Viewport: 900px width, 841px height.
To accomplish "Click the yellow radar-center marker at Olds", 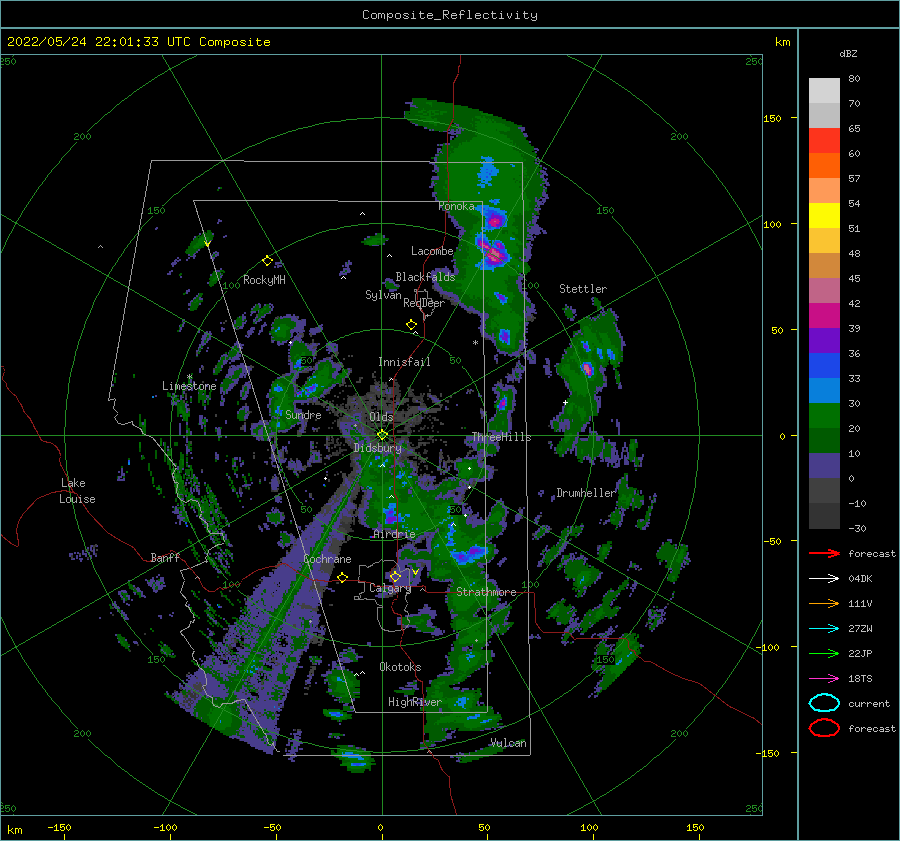I will point(382,435).
